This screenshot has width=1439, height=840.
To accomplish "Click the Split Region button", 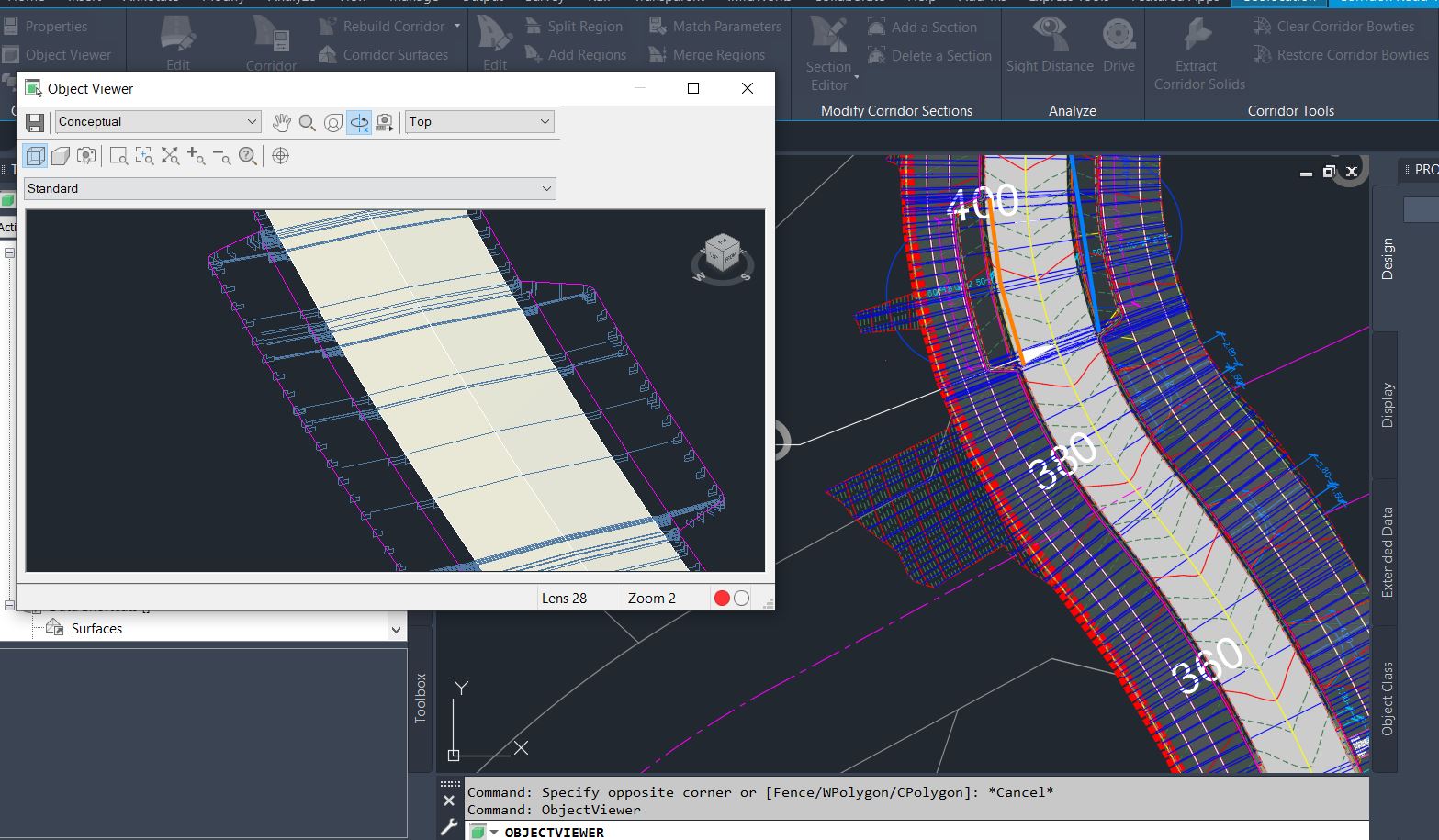I will (574, 27).
